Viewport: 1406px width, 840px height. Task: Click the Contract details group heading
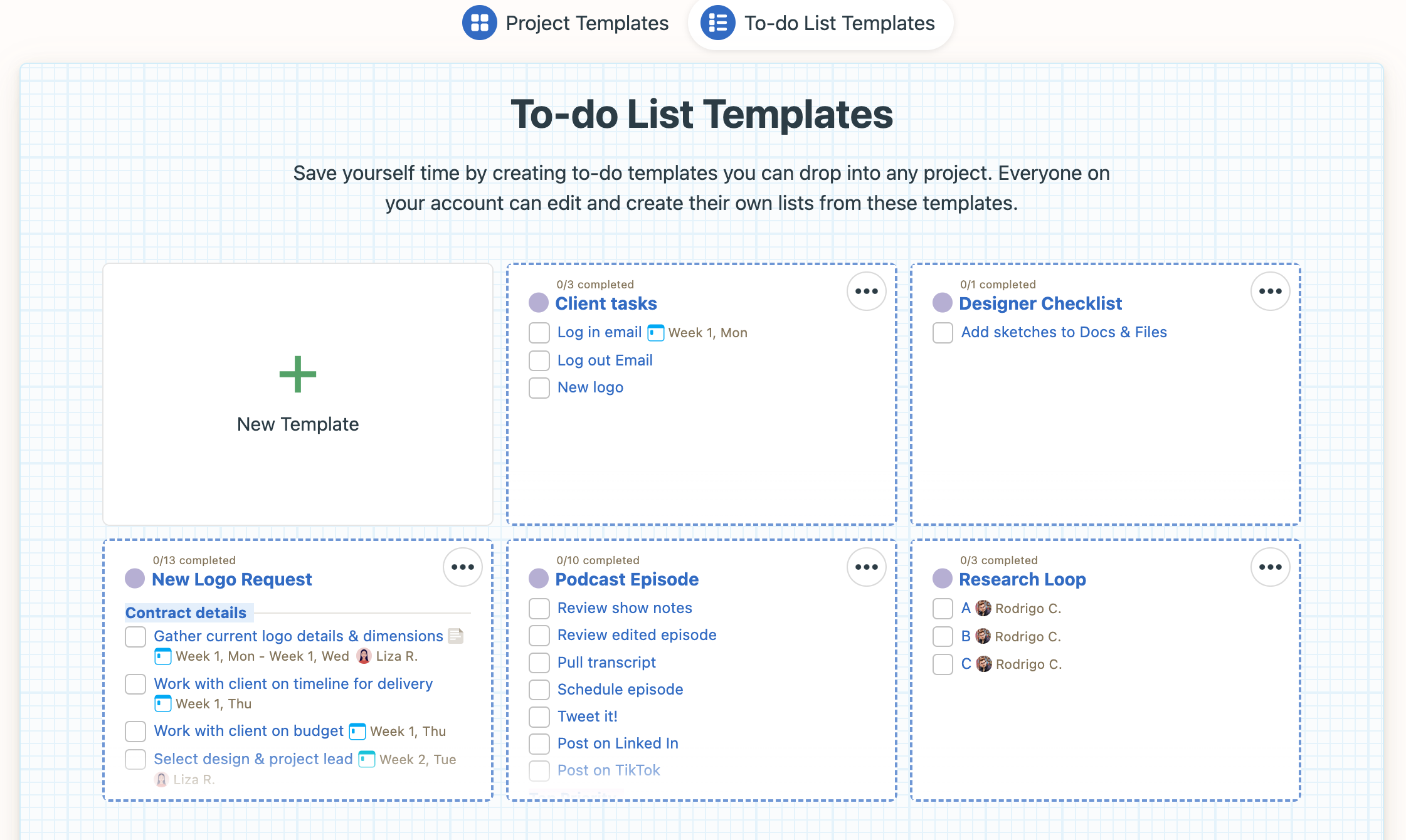tap(186, 612)
